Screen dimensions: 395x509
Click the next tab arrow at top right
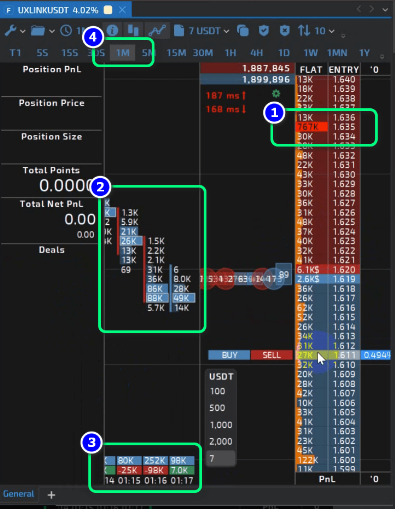(372, 9)
